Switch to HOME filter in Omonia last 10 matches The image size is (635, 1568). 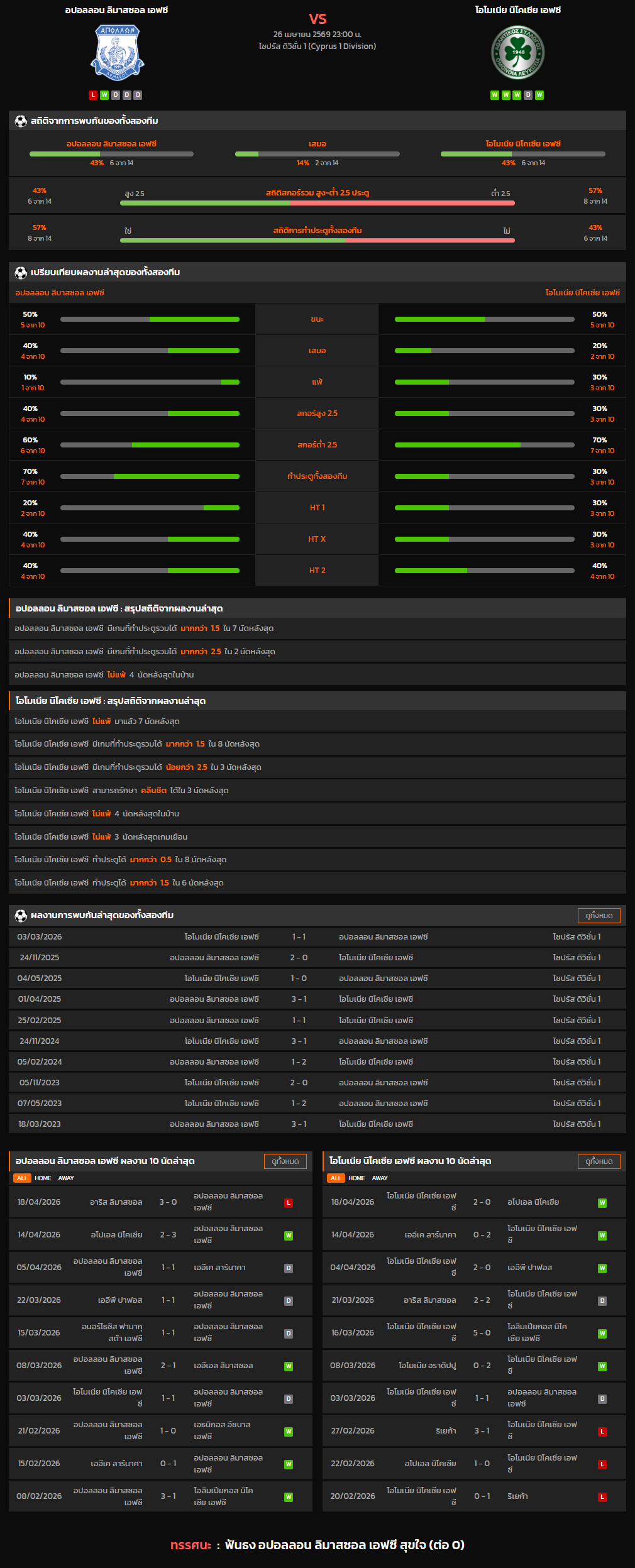coord(356,1178)
